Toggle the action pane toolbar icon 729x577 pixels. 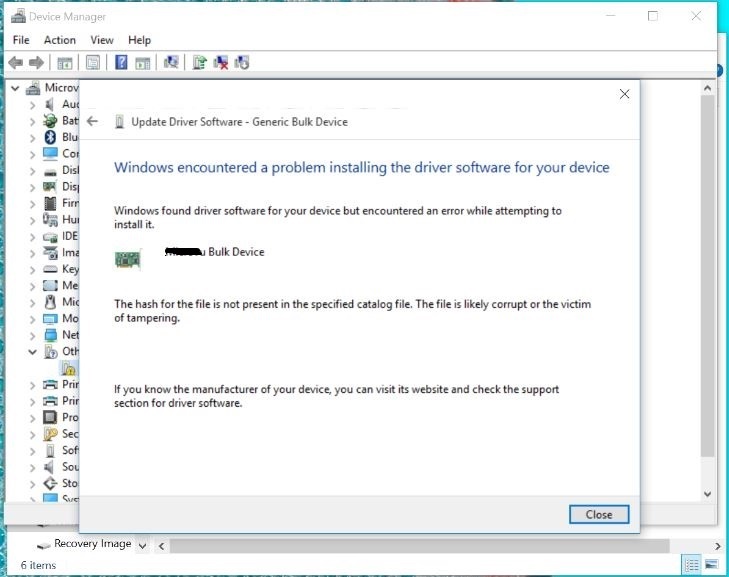click(143, 63)
